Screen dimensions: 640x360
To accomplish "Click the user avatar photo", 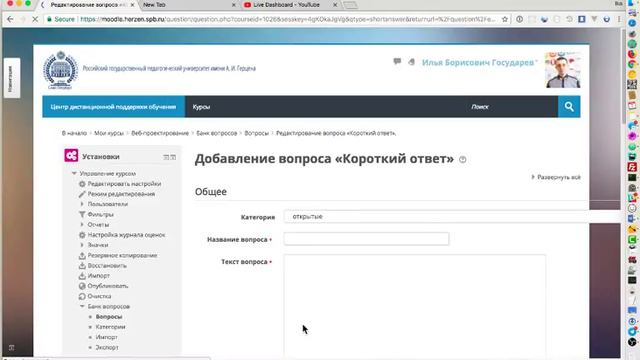I will click(x=563, y=70).
